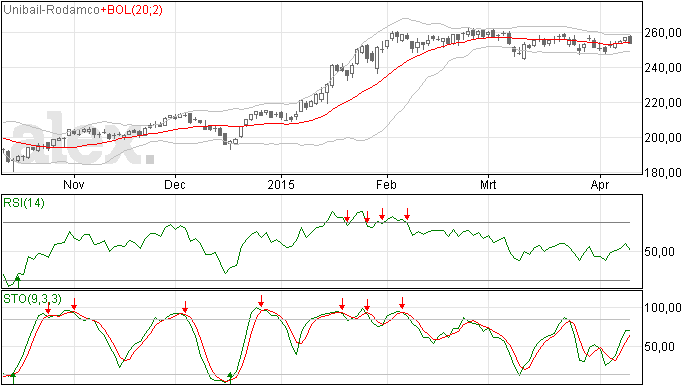This screenshot has height=387, width=690.
Task: Click the Unibail-Rodamco chart title
Action: click(x=51, y=10)
